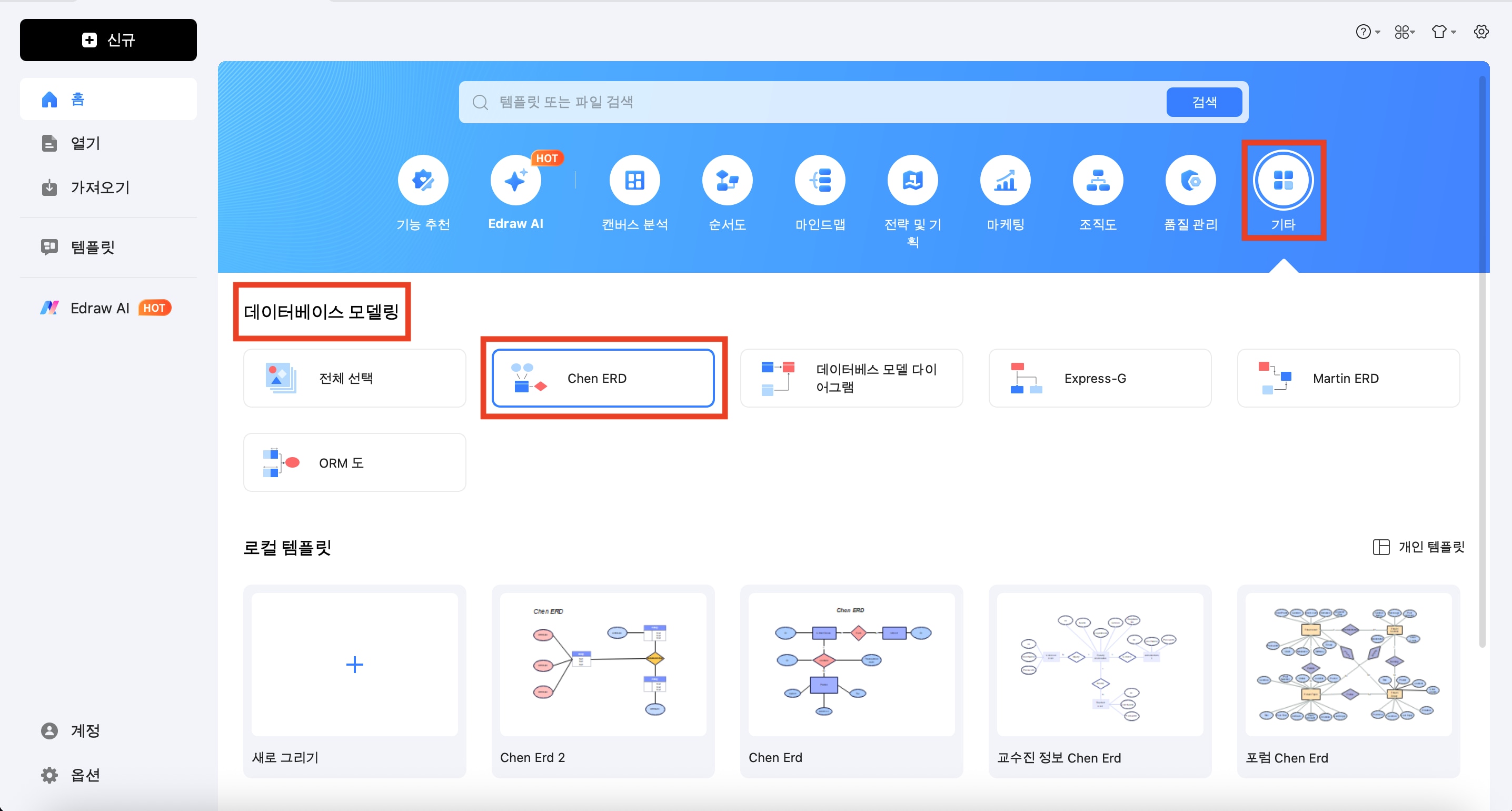This screenshot has height=811, width=1512.
Task: Open the 조직도 org chart icon
Action: click(x=1098, y=180)
